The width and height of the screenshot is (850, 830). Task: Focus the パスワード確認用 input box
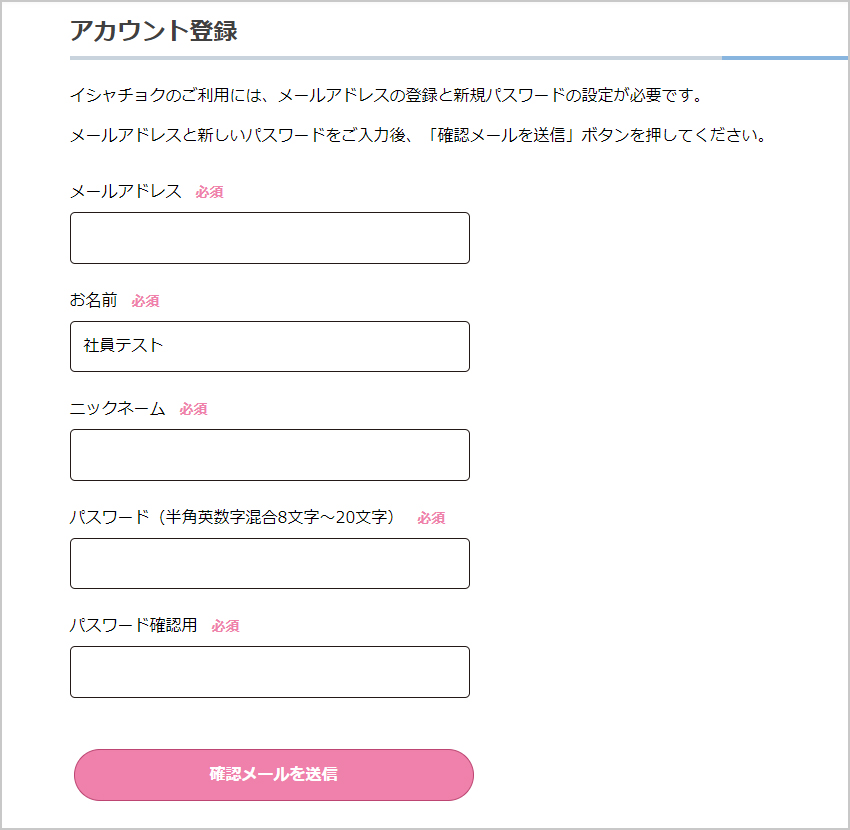pyautogui.click(x=270, y=672)
